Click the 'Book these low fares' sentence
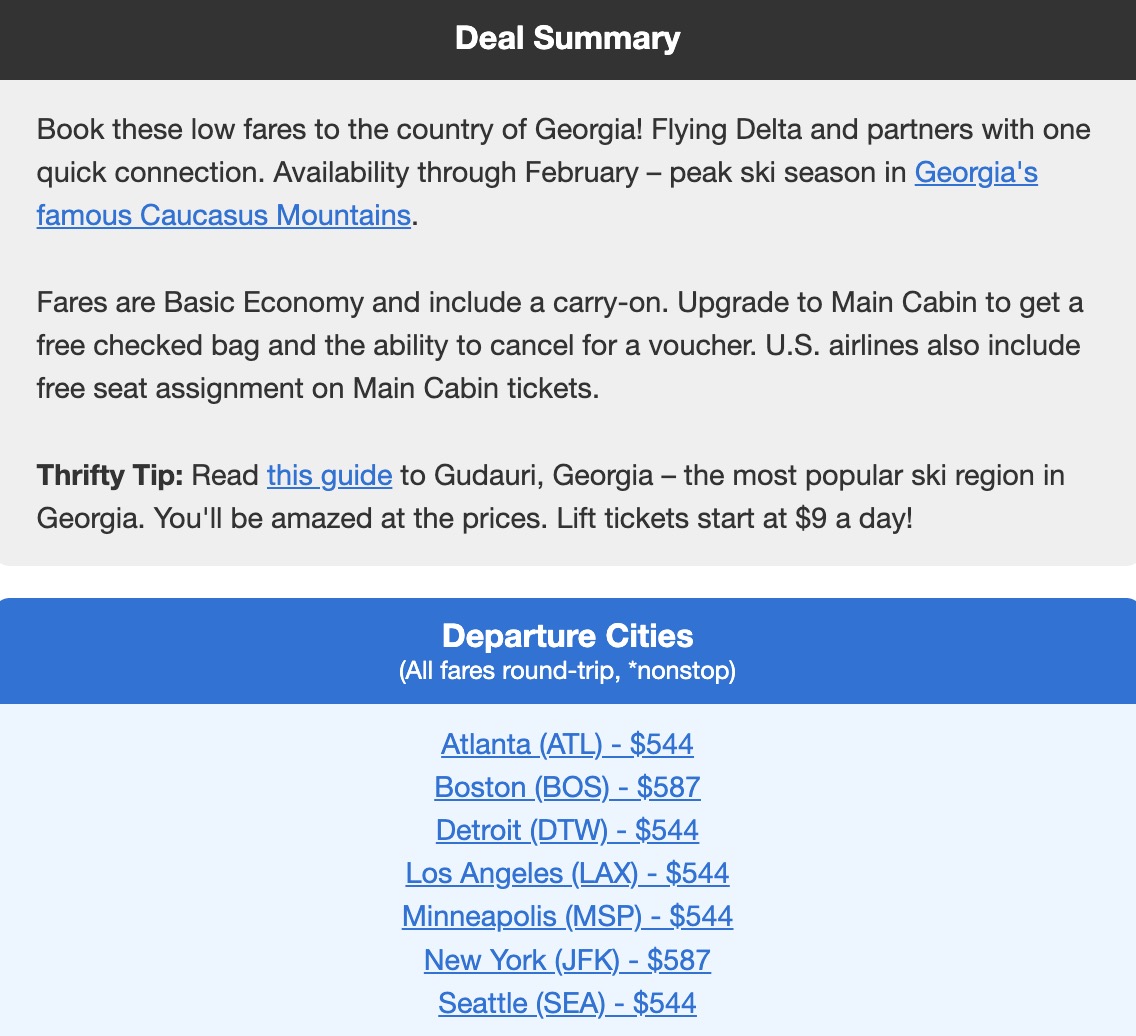 200,130
